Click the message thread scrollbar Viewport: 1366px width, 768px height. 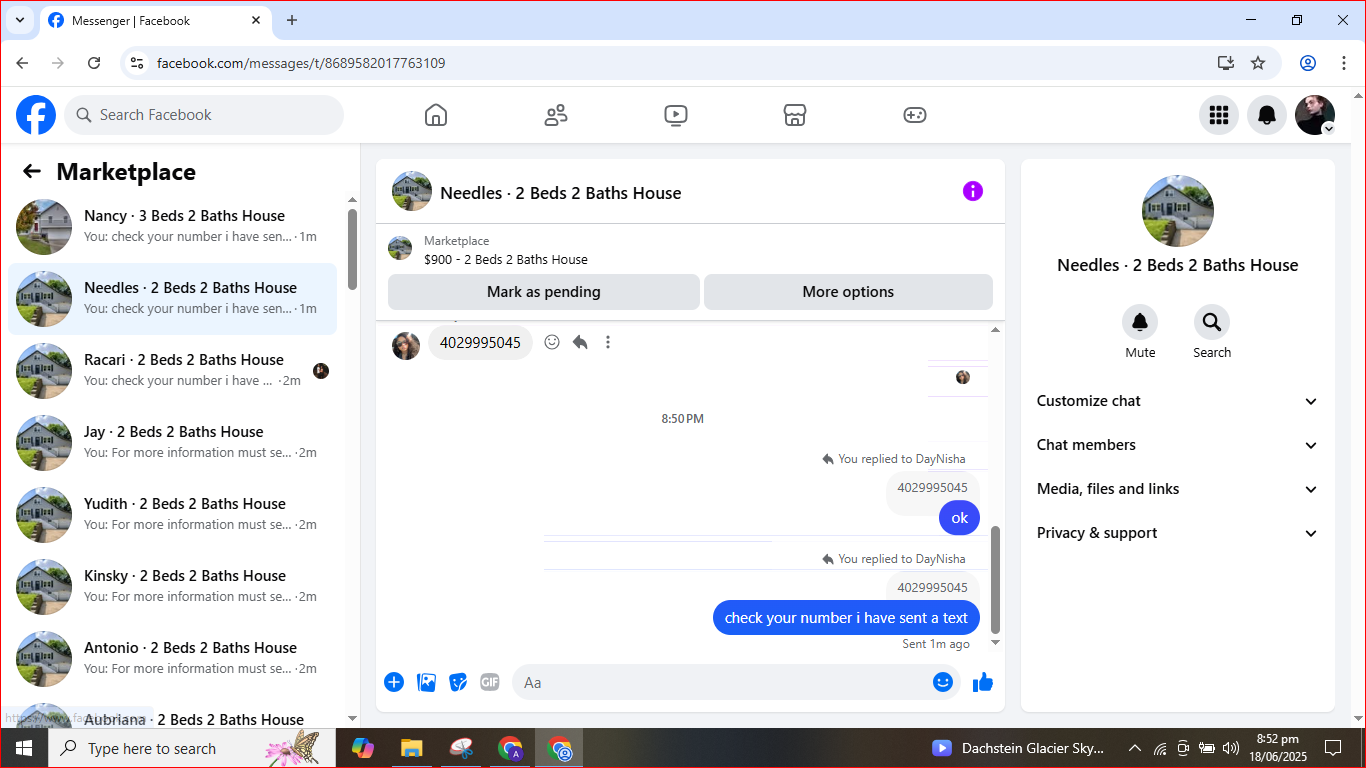[995, 580]
